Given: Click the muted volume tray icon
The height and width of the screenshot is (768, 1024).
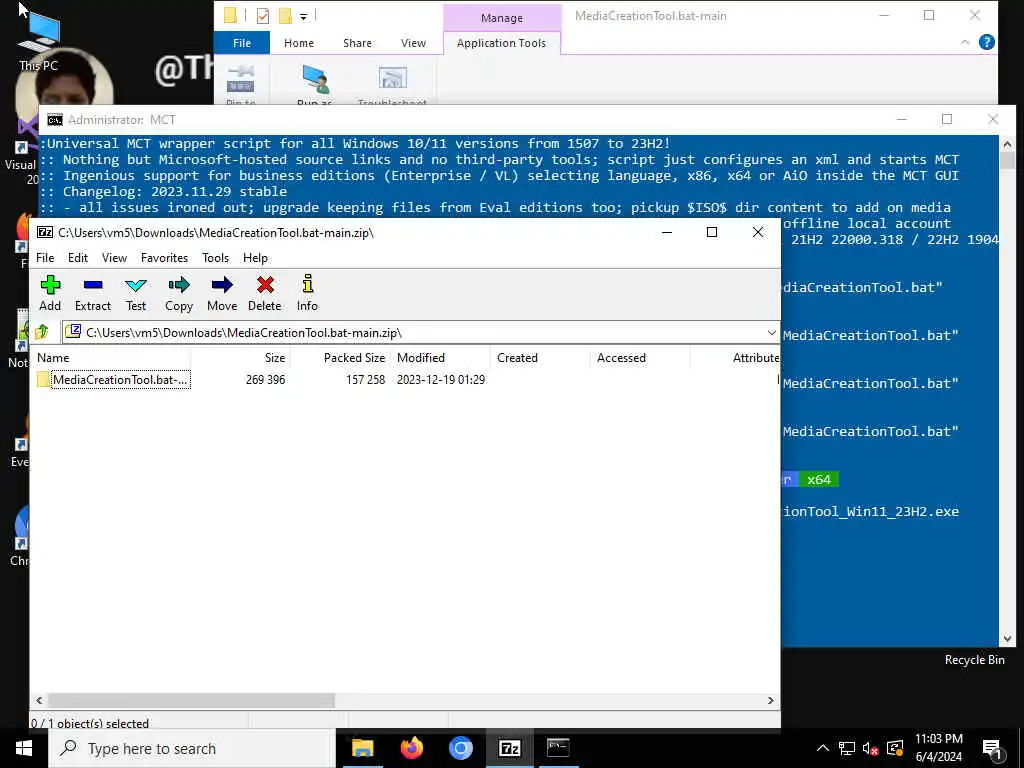Looking at the screenshot, I should [x=871, y=748].
